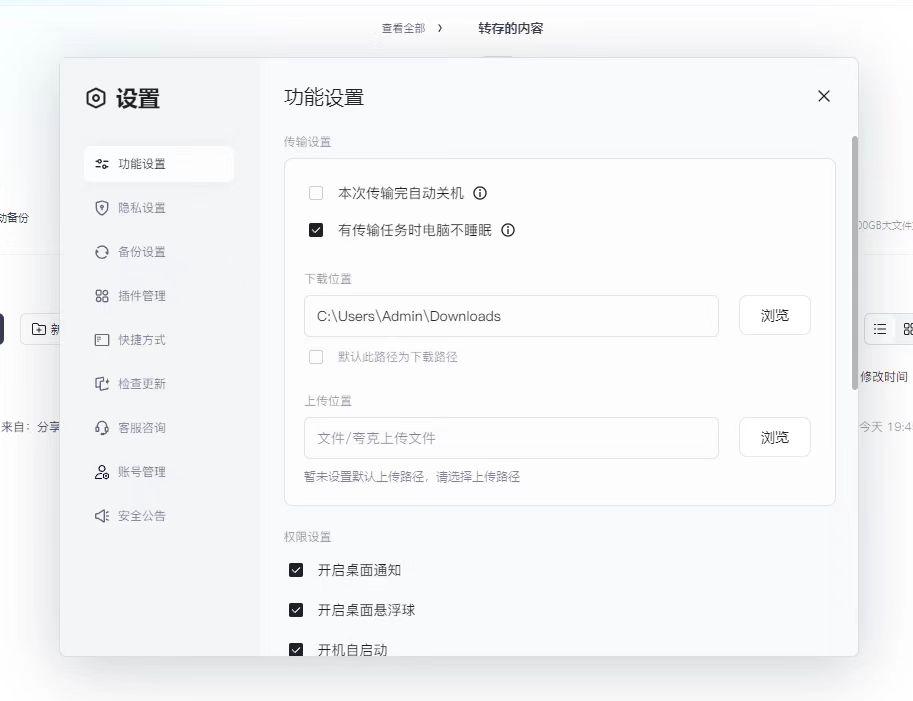Click the 账号管理 user icon
Viewport: 913px width, 701px height.
coord(101,472)
